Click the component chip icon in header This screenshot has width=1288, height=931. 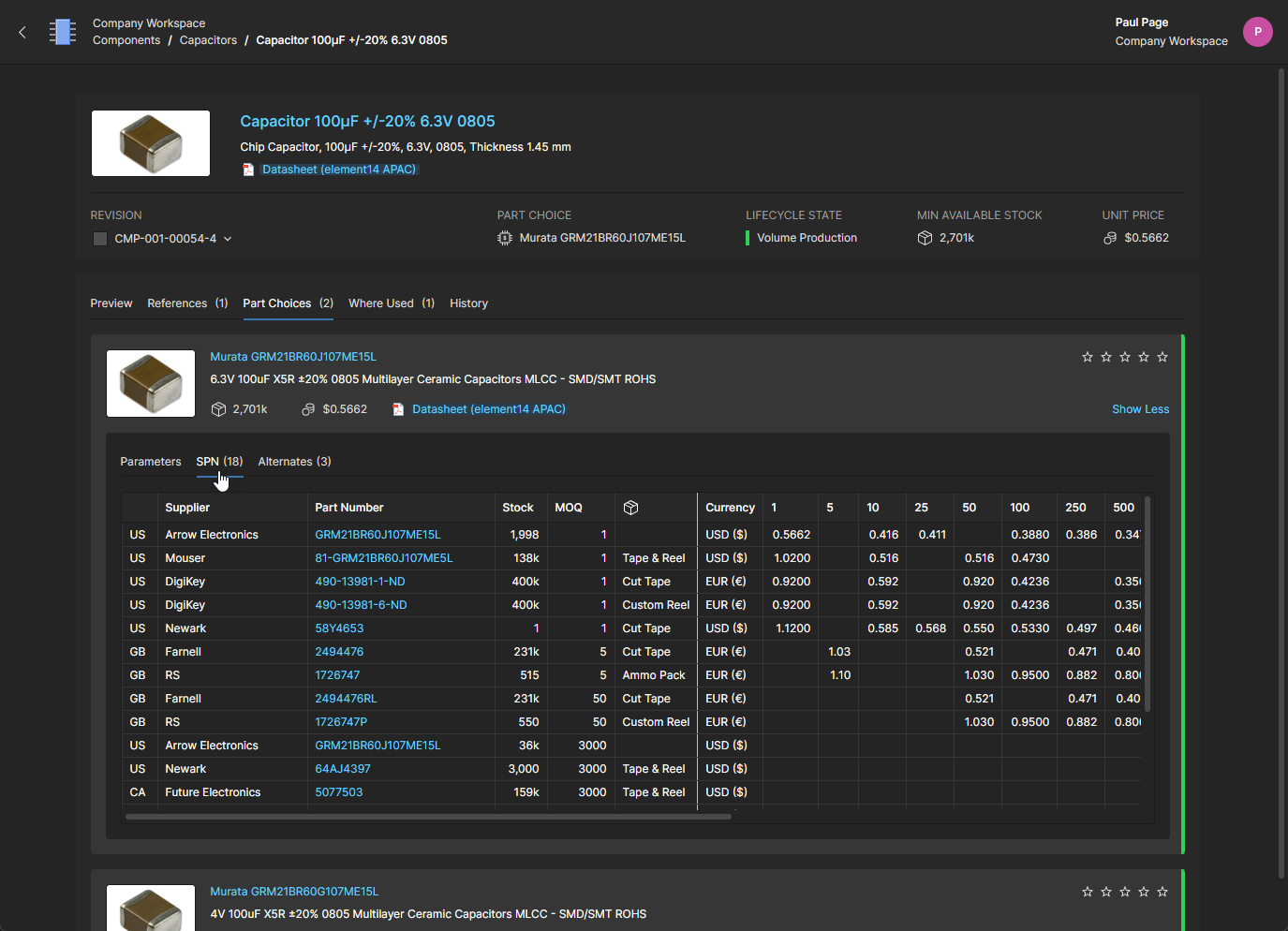click(x=63, y=32)
